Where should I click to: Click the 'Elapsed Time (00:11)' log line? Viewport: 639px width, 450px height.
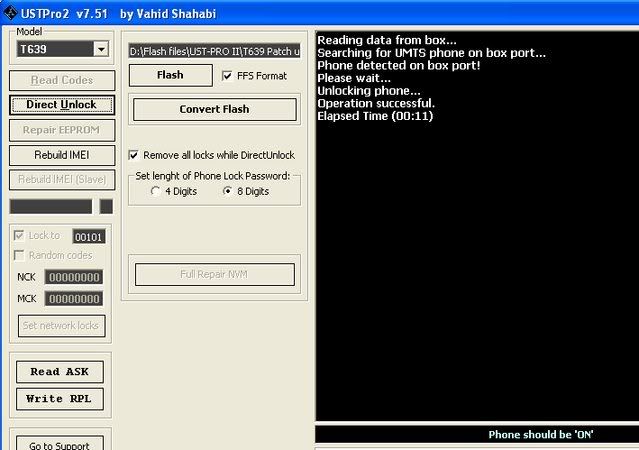tap(375, 116)
